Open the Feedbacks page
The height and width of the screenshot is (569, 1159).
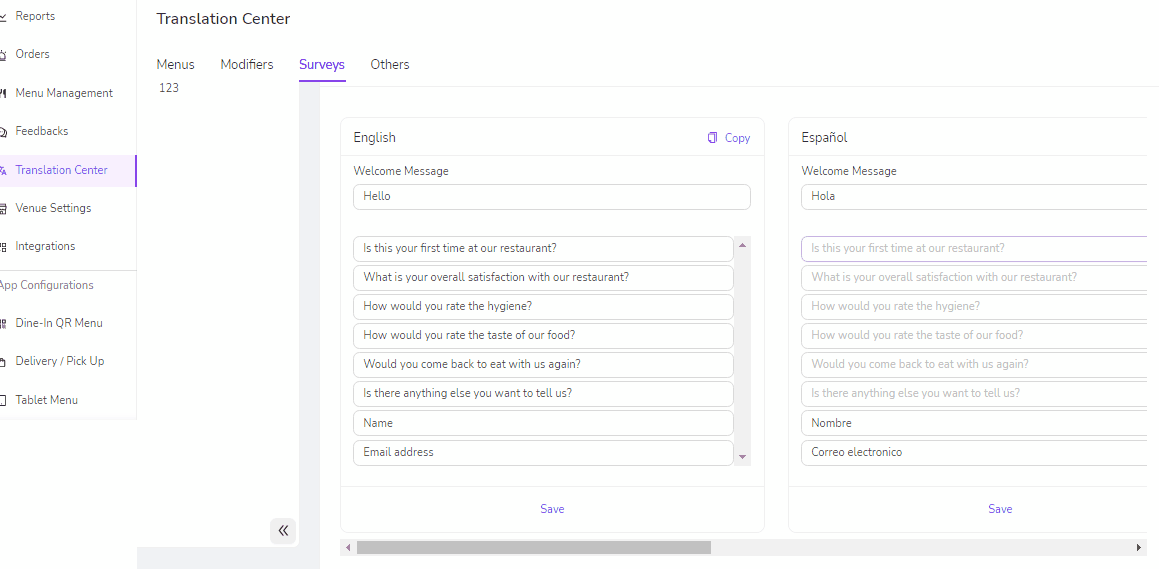pyautogui.click(x=41, y=132)
